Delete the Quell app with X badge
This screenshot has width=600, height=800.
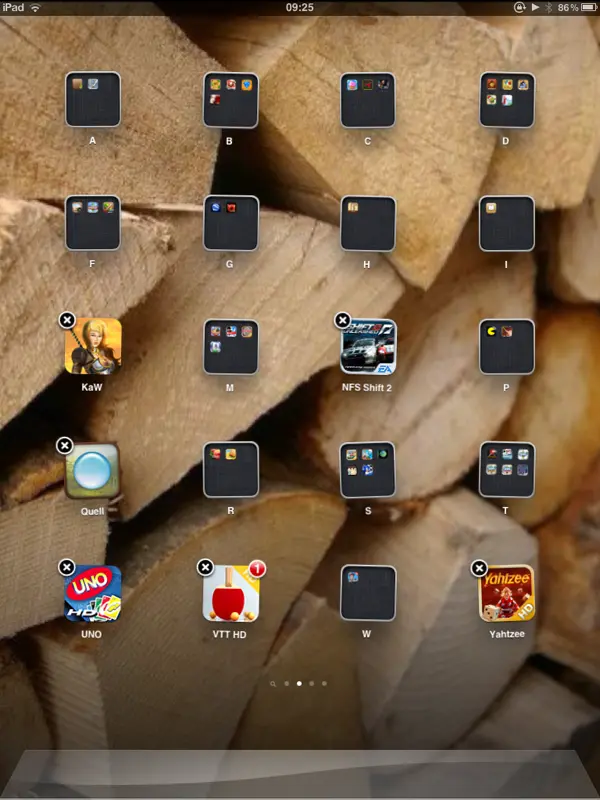tap(64, 444)
